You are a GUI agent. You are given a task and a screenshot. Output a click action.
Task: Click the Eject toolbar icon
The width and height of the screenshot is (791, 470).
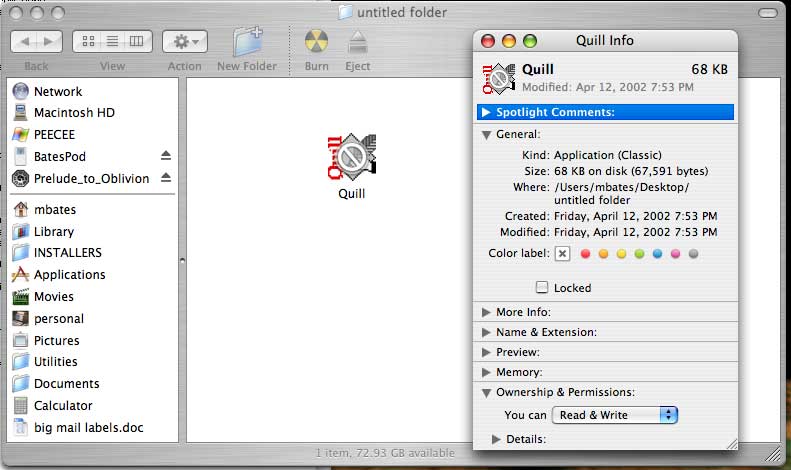[x=358, y=43]
